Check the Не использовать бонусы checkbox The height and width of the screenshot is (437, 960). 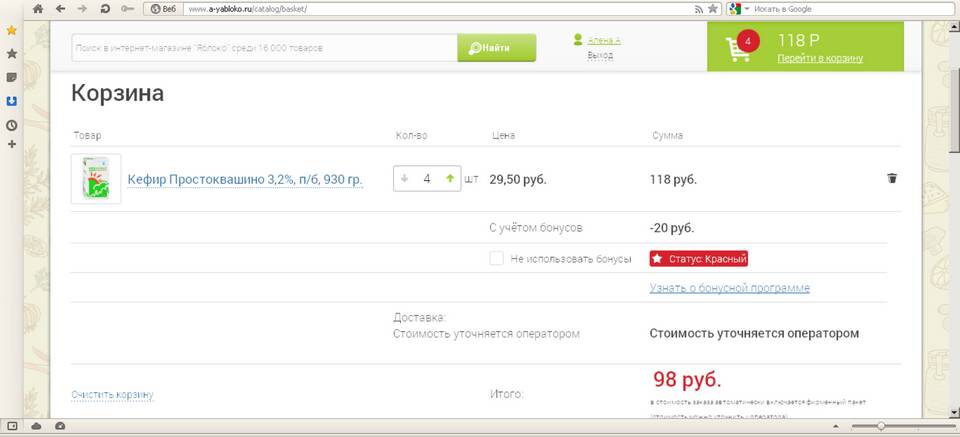[x=497, y=258]
